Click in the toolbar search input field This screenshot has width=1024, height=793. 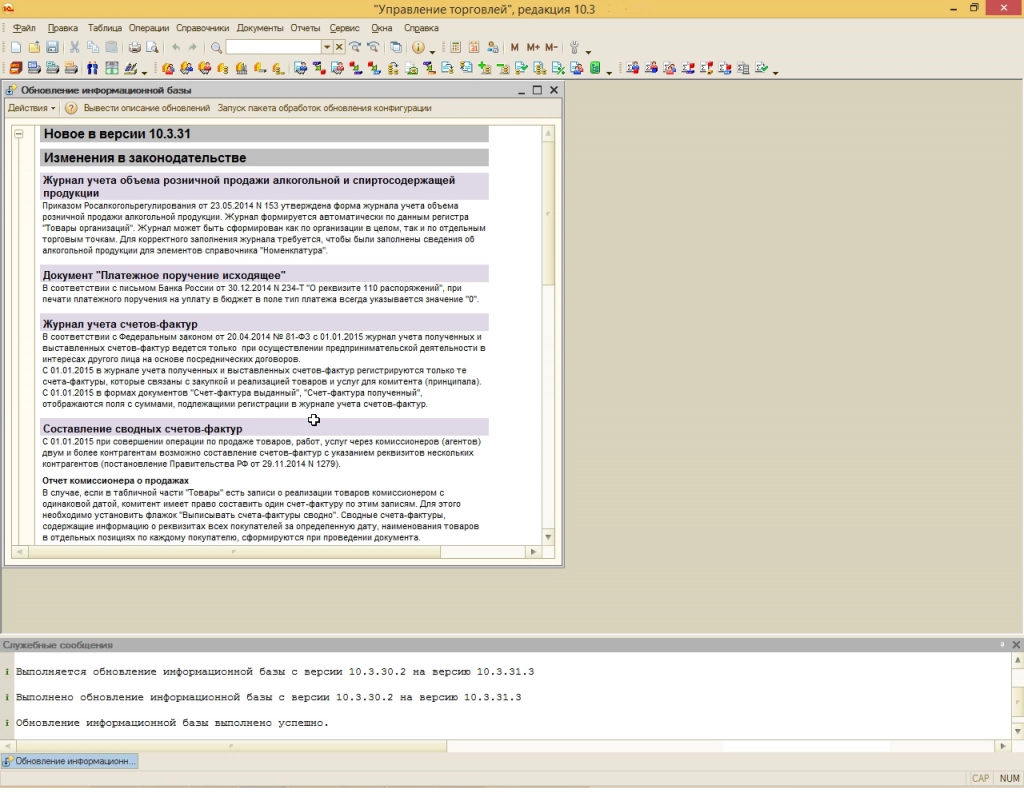coord(273,47)
